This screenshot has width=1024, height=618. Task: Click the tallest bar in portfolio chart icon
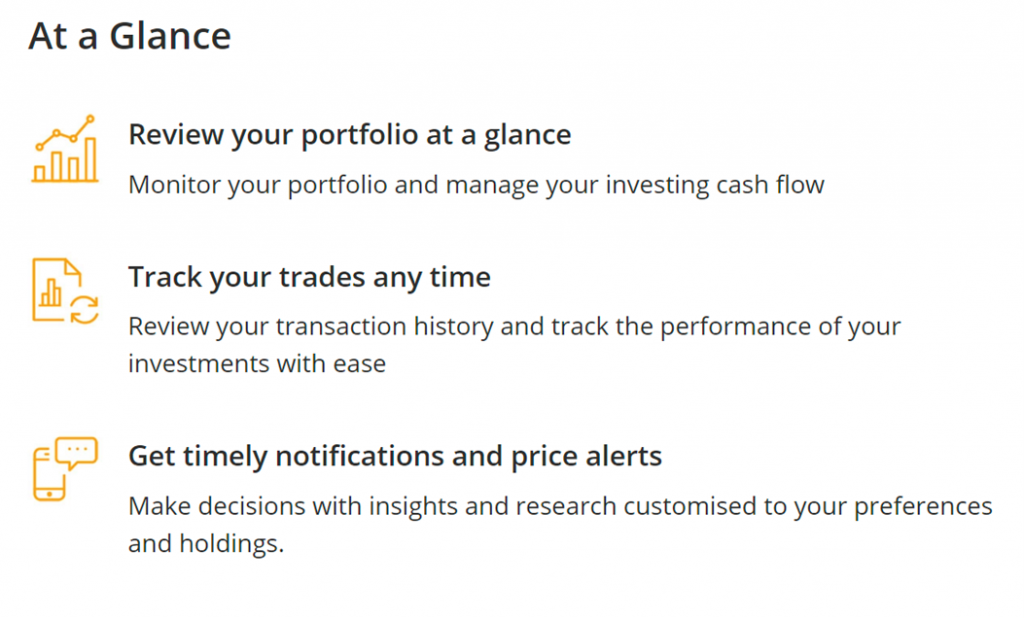pos(90,159)
